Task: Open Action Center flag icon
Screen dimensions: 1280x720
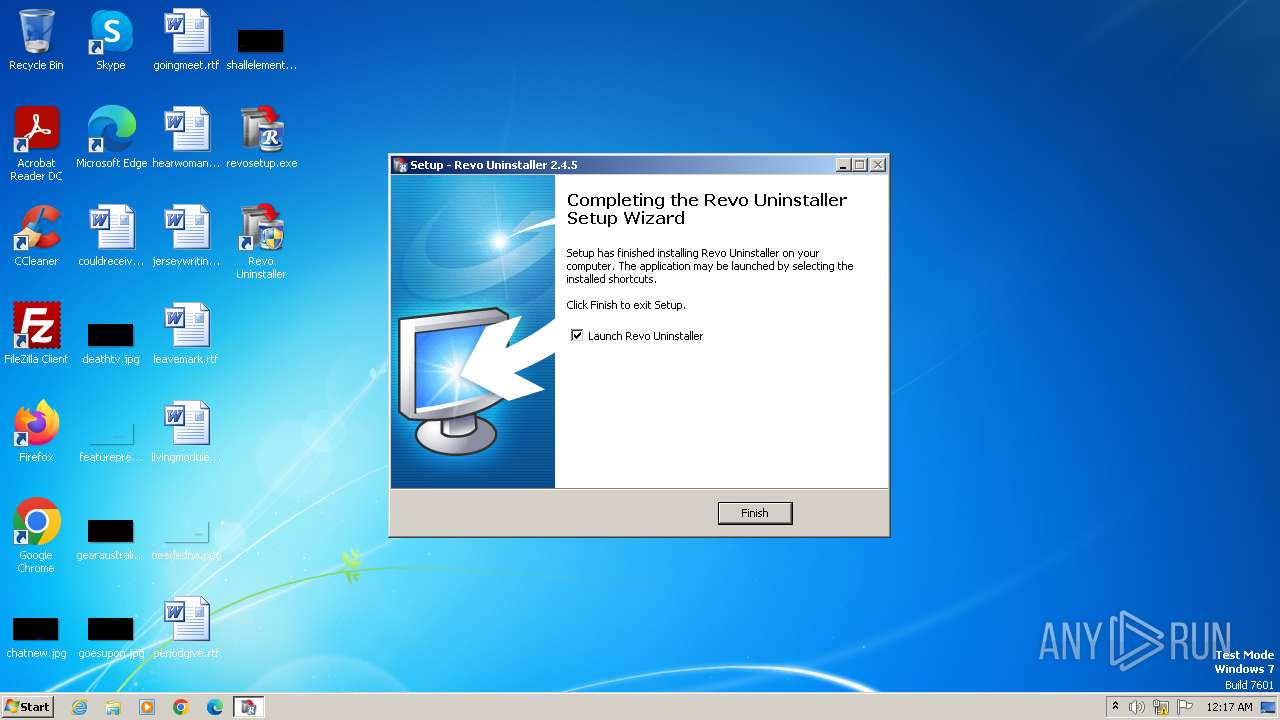Action: coord(1185,707)
